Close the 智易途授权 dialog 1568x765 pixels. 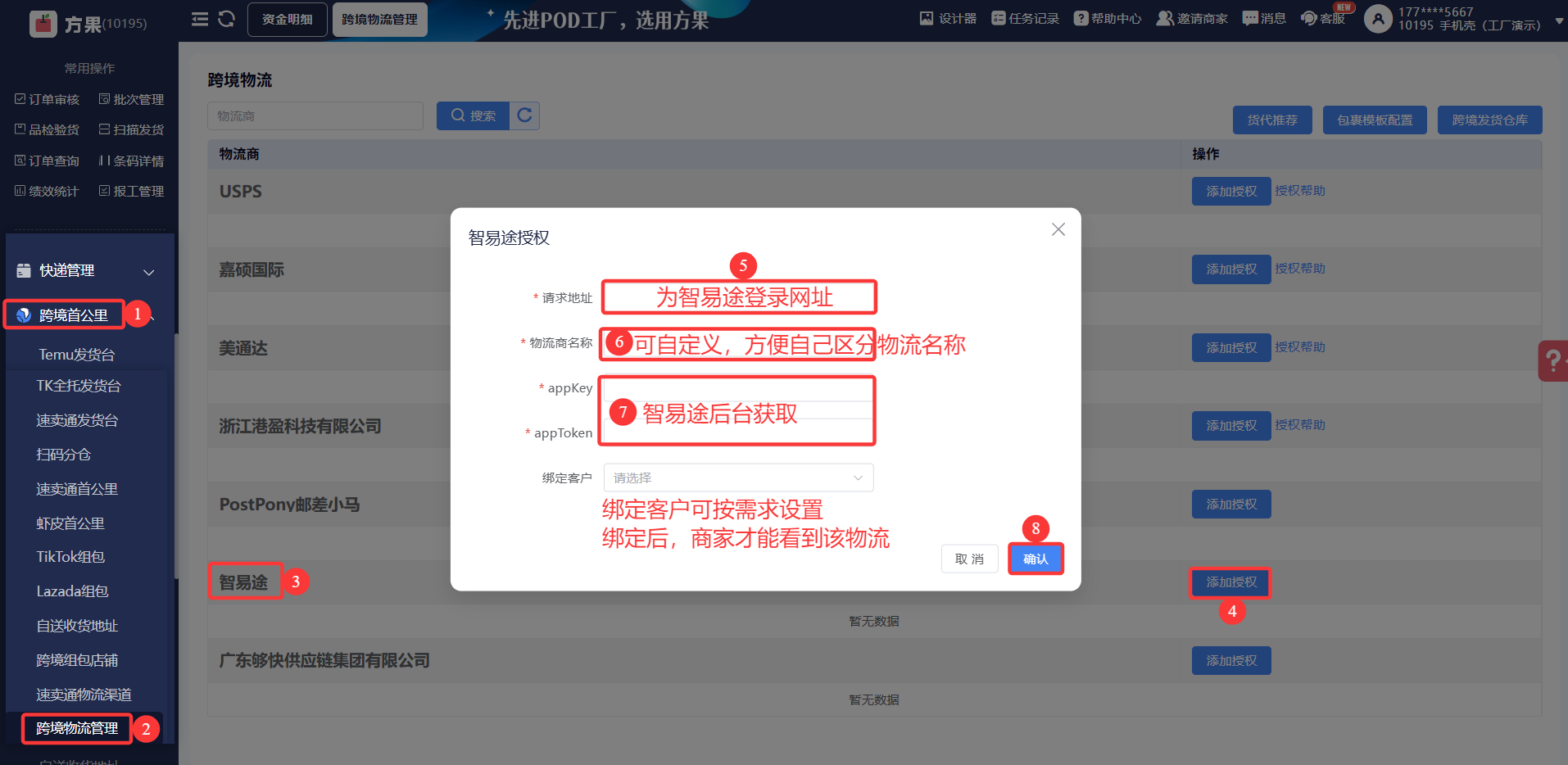click(1058, 229)
